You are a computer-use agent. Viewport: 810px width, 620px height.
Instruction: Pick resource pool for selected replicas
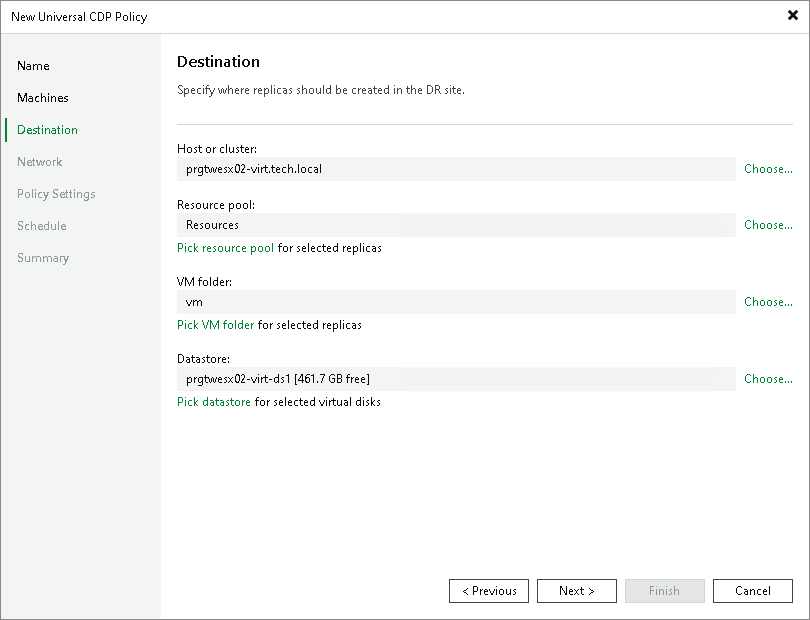click(x=225, y=247)
